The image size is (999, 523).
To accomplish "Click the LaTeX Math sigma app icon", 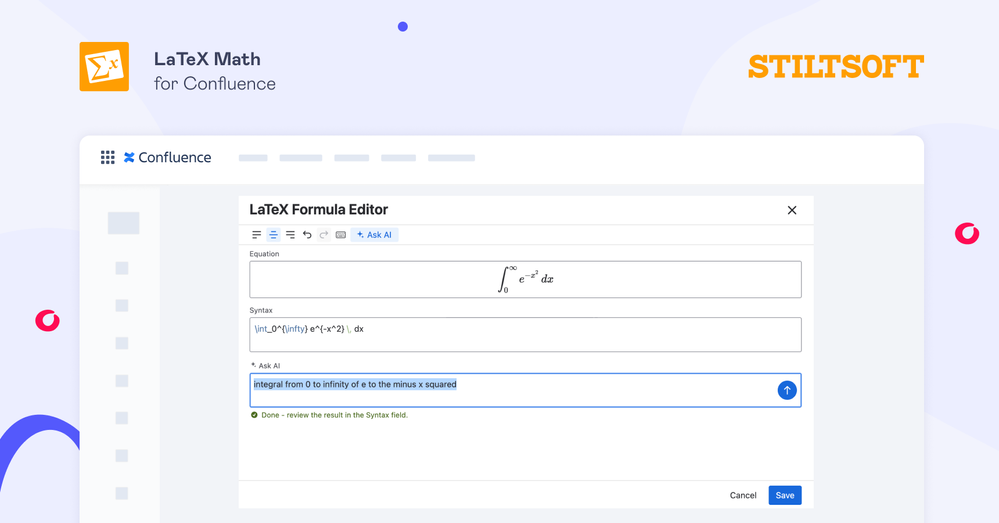I will point(104,67).
